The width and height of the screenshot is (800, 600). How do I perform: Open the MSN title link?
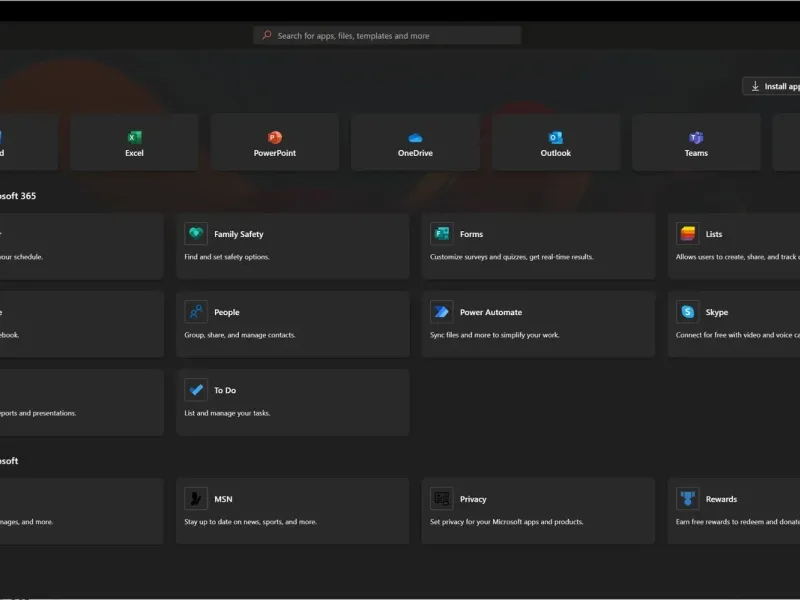point(223,499)
